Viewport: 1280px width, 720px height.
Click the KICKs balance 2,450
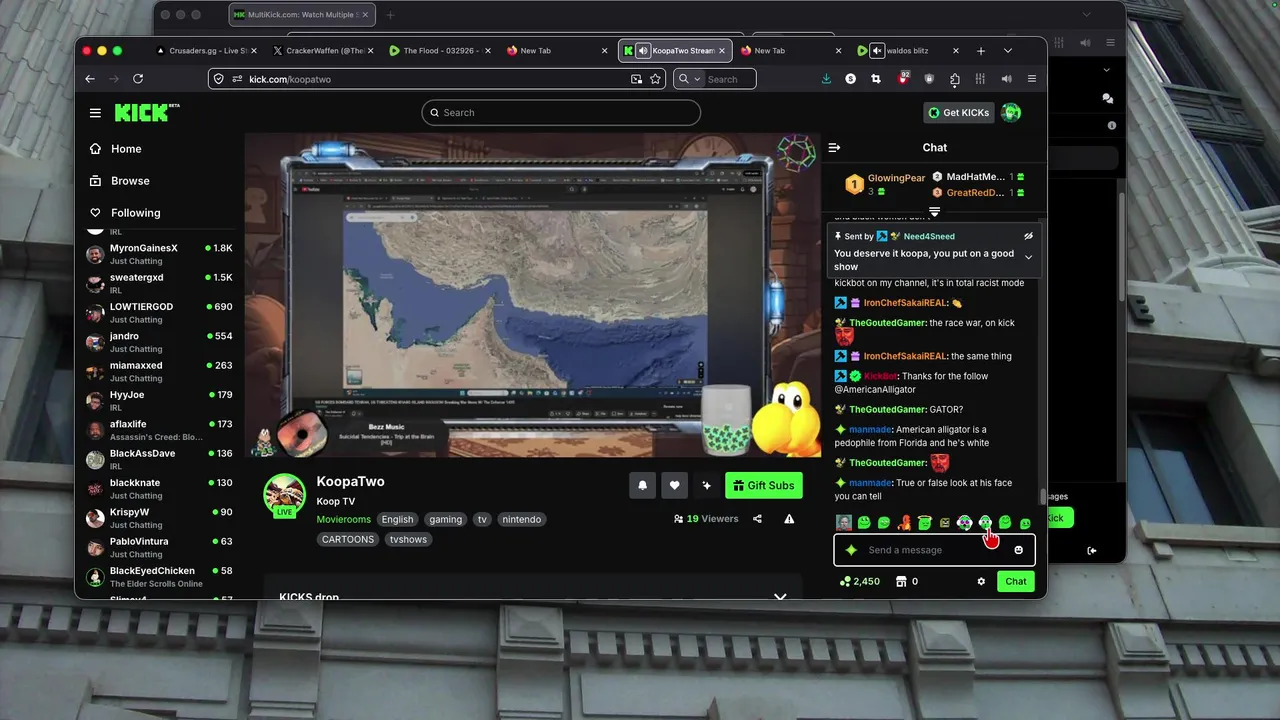[x=860, y=581]
